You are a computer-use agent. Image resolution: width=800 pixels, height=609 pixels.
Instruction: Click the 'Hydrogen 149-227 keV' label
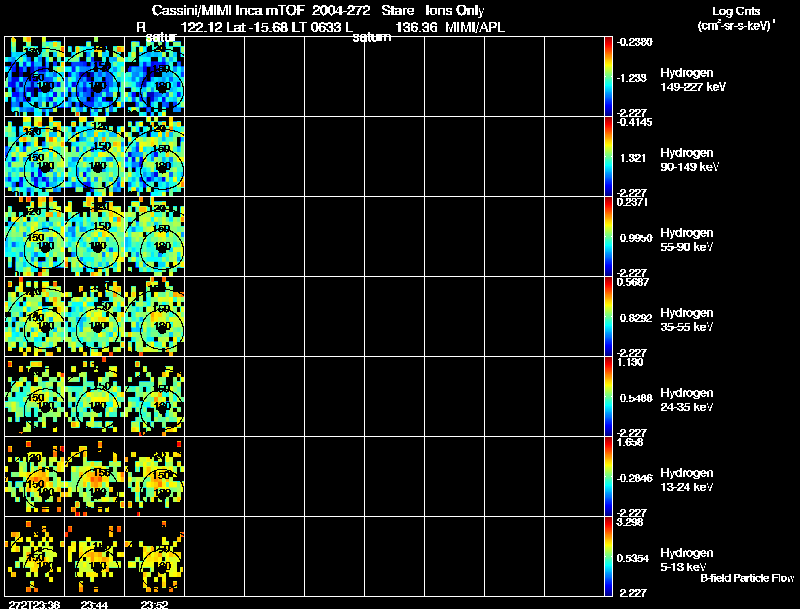[x=693, y=80]
